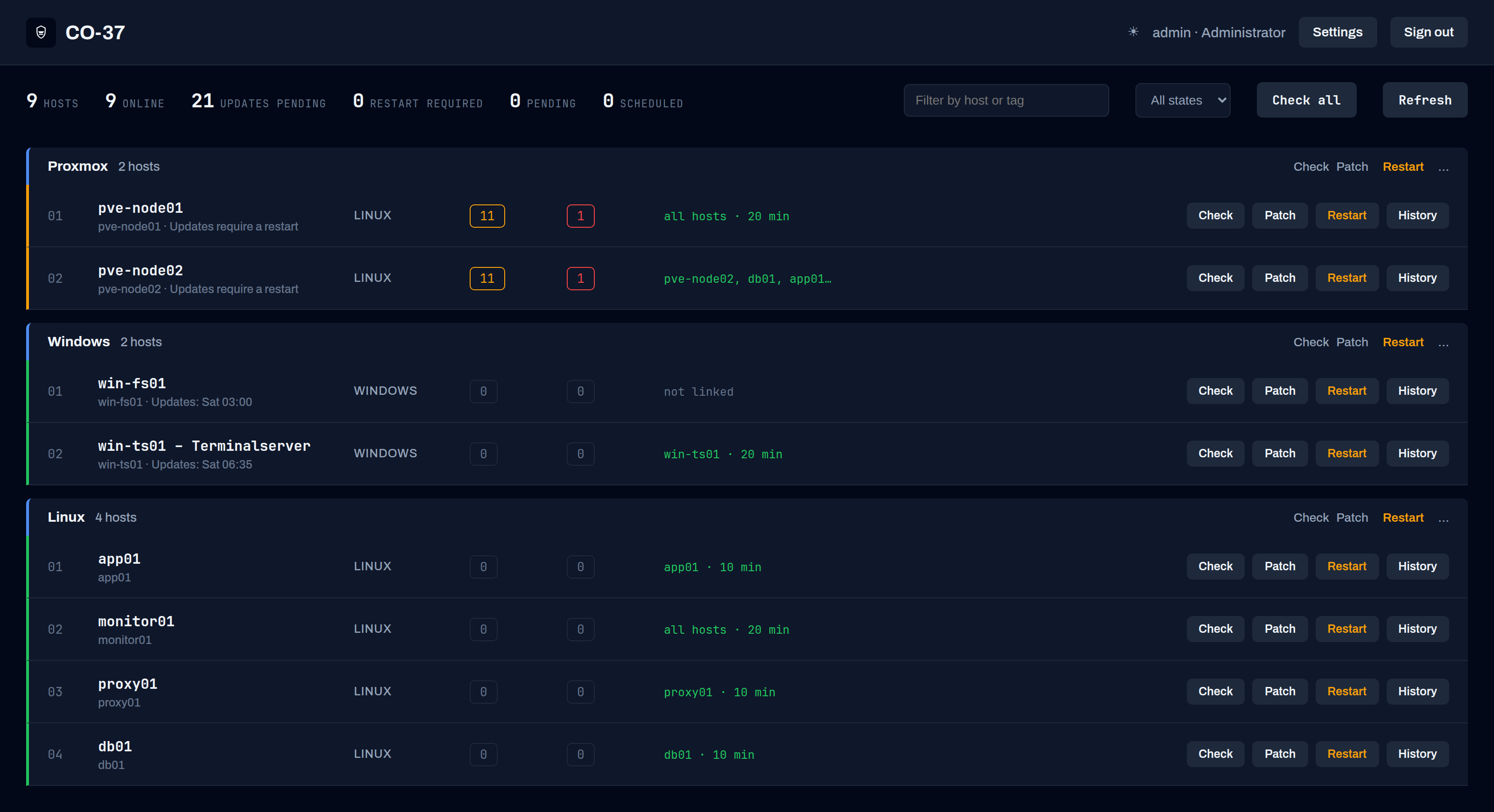
Task: Open the Linux group more options menu
Action: click(x=1443, y=519)
